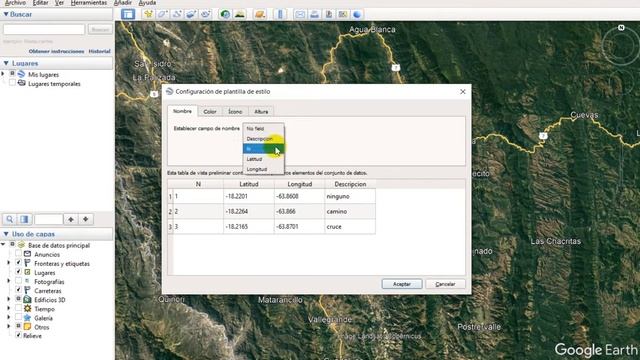Toggle the sidebar panel toolbar icon
Image resolution: width=640 pixels, height=360 pixels.
pyautogui.click(x=128, y=14)
